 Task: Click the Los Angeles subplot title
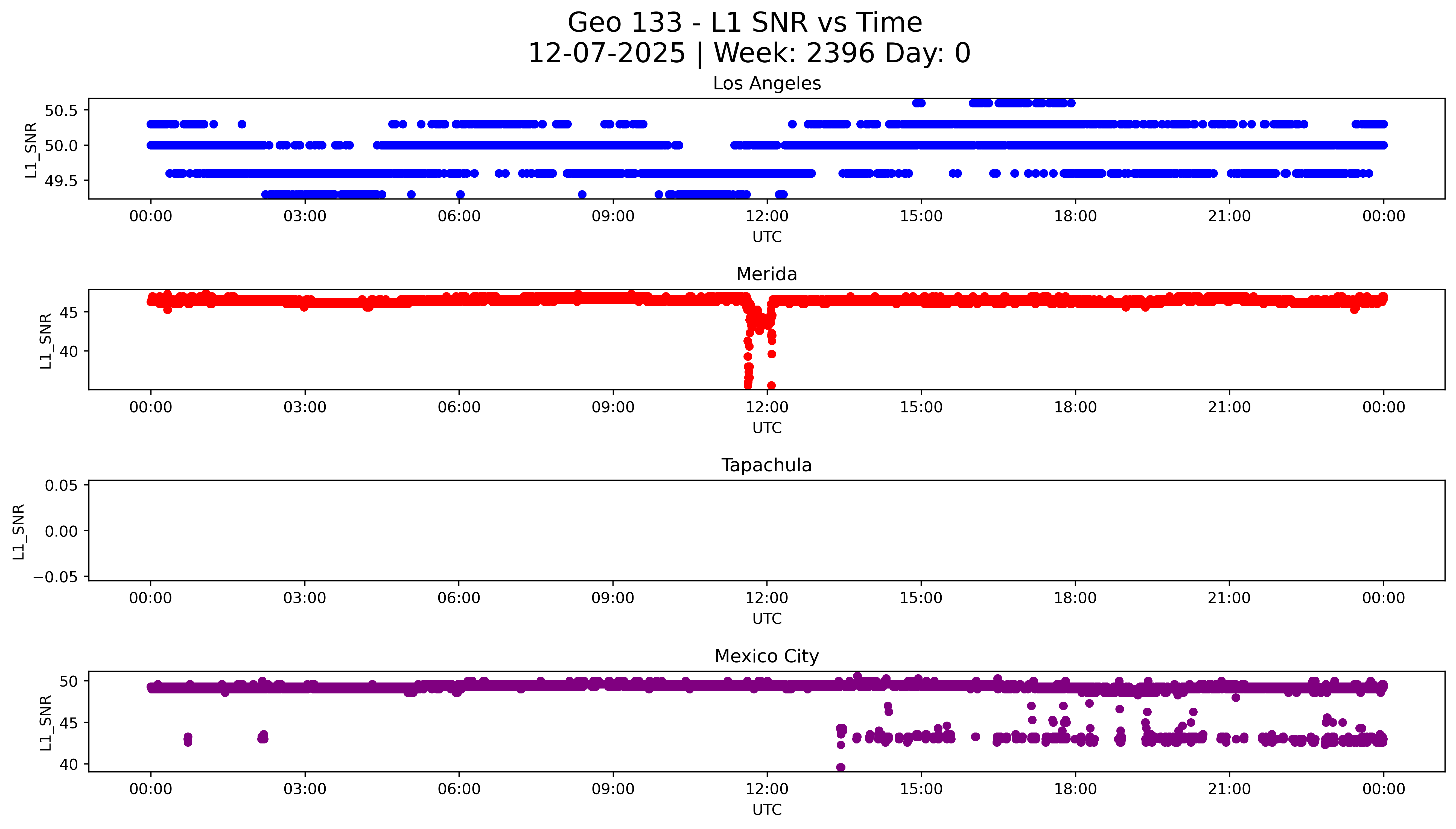766,84
